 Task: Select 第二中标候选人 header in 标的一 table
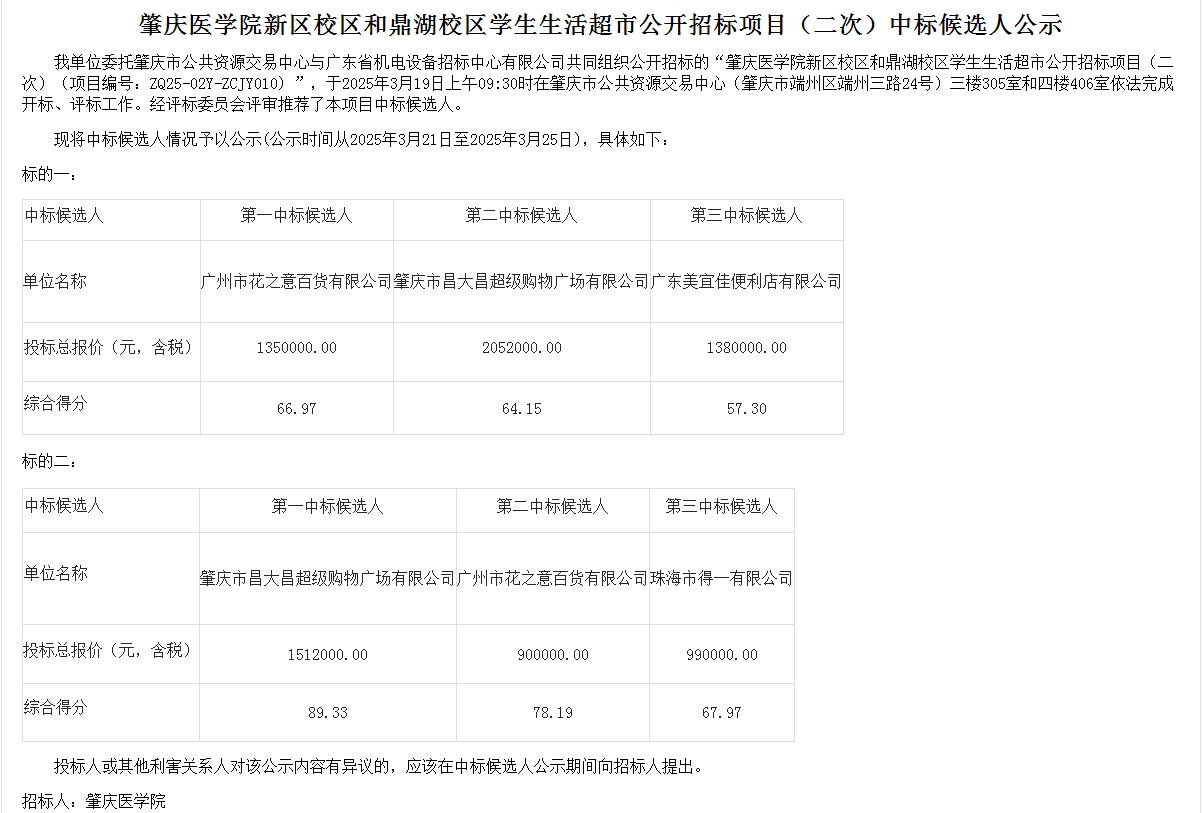tap(521, 216)
